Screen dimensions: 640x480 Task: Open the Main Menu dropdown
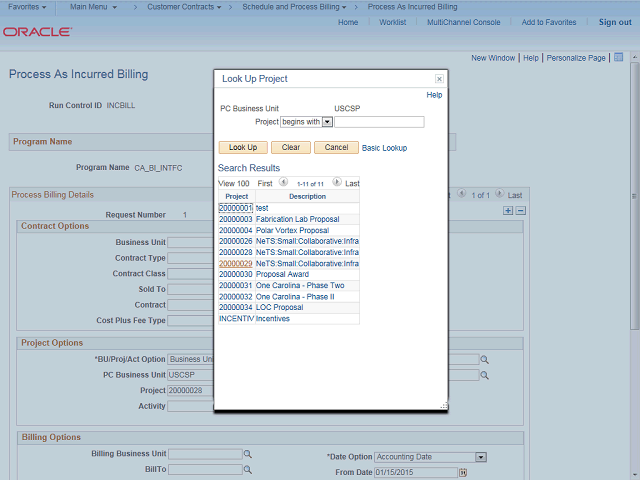[93, 7]
